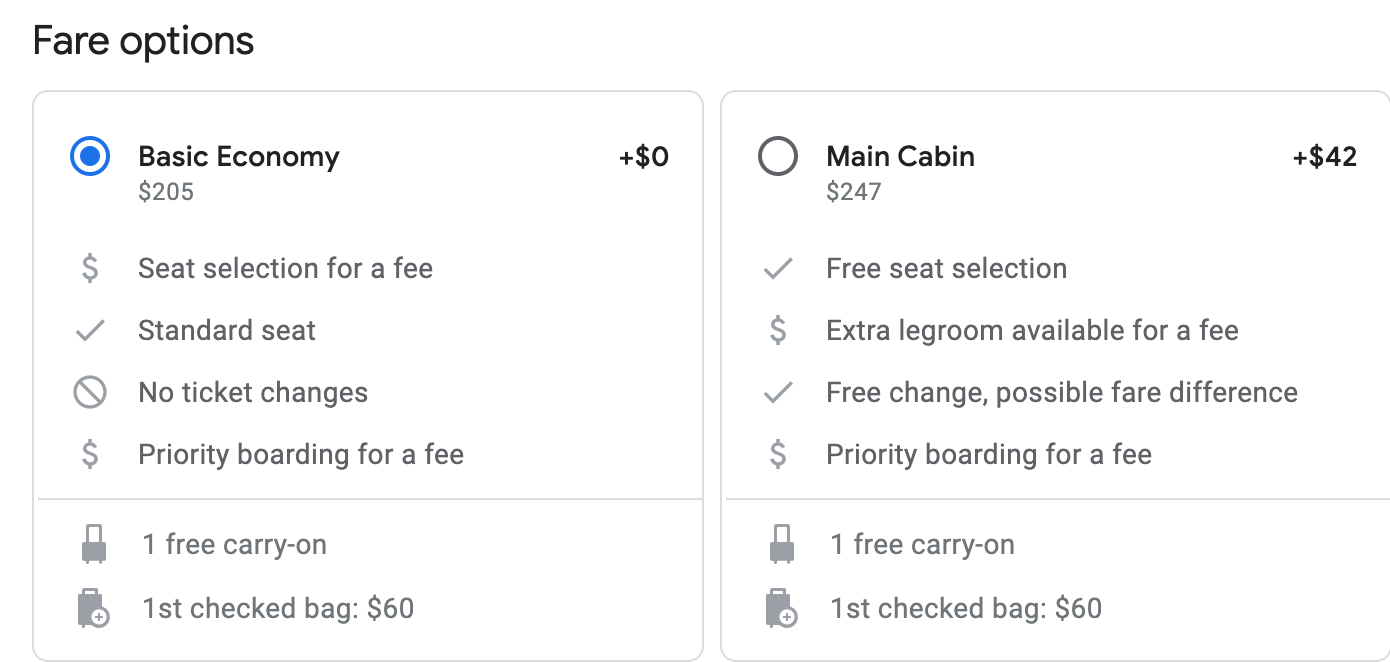Click the checked bag icon in Main Cabin
This screenshot has width=1390, height=662.
pyautogui.click(x=781, y=608)
